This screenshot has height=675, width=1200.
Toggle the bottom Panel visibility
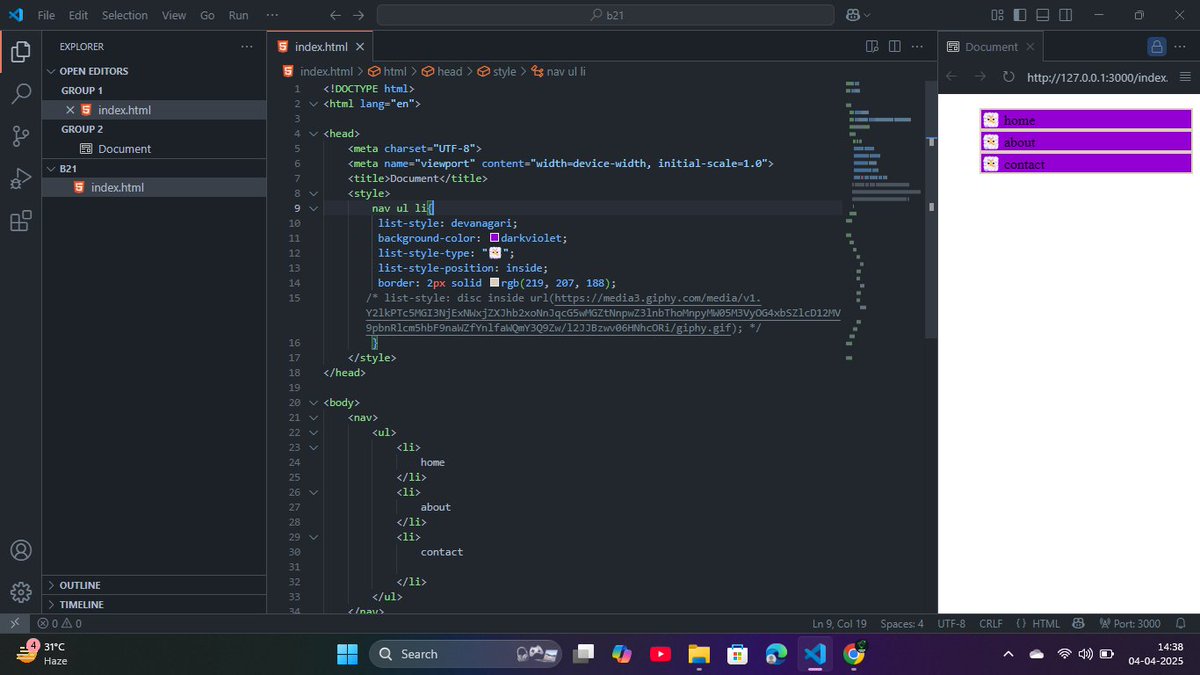(x=1043, y=15)
